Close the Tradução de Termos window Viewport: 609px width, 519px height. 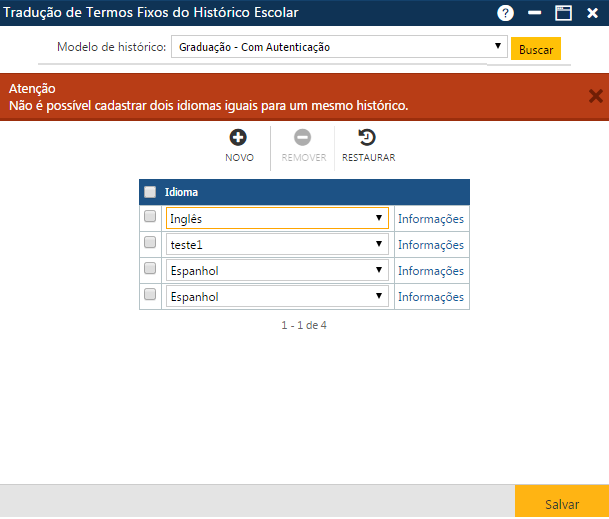click(x=592, y=13)
